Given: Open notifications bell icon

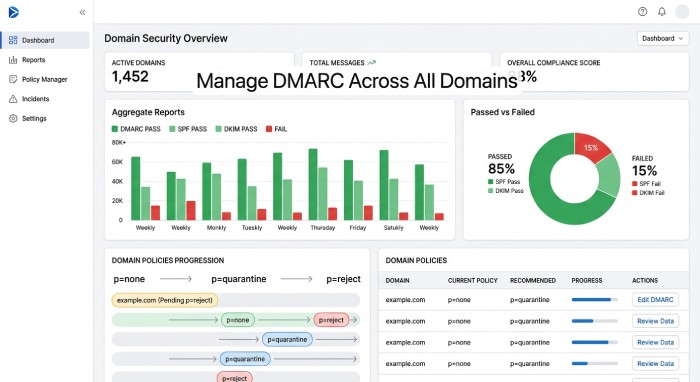Looking at the screenshot, I should (x=662, y=12).
